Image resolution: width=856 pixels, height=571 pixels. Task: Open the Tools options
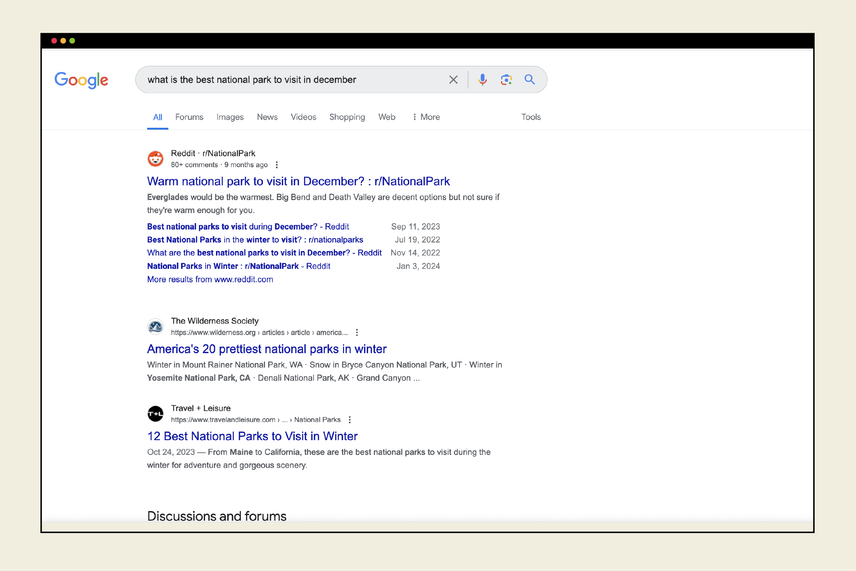click(x=531, y=117)
